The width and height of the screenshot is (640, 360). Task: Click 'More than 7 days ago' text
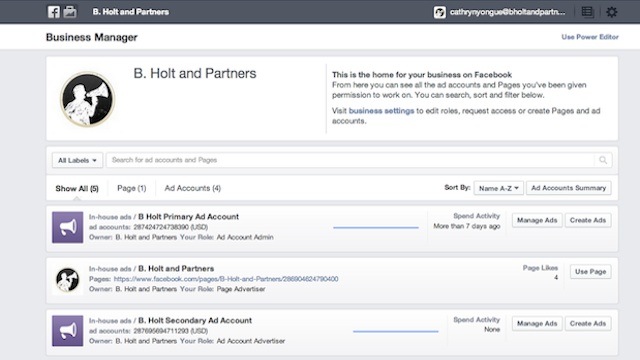click(x=467, y=227)
